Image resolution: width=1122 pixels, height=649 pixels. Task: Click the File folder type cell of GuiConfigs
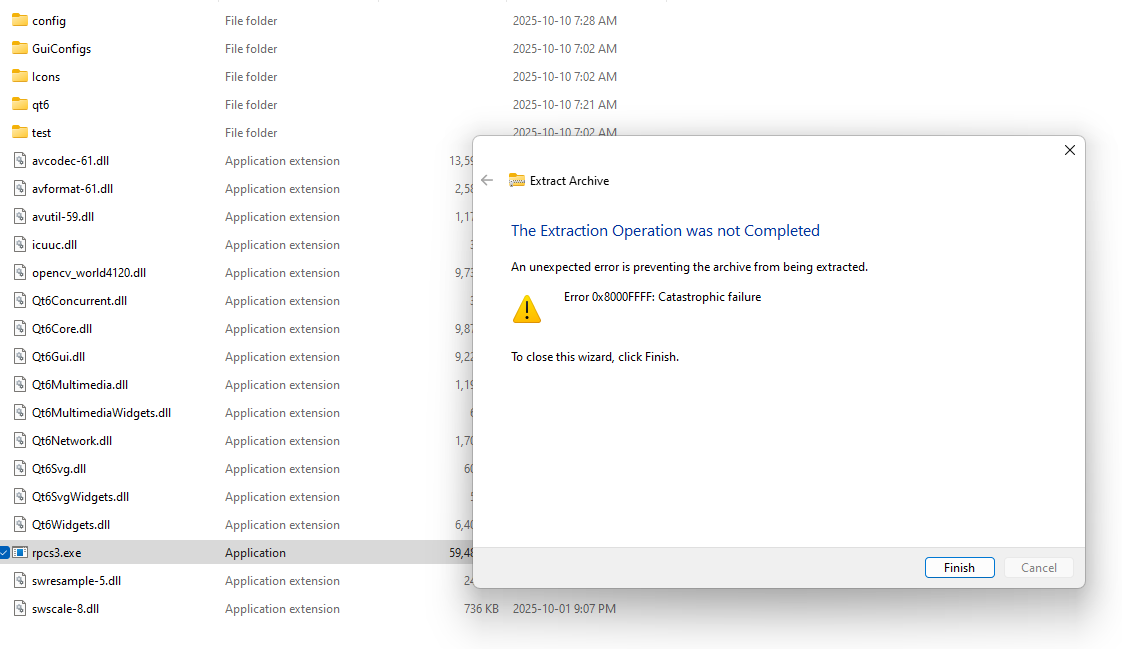point(250,49)
